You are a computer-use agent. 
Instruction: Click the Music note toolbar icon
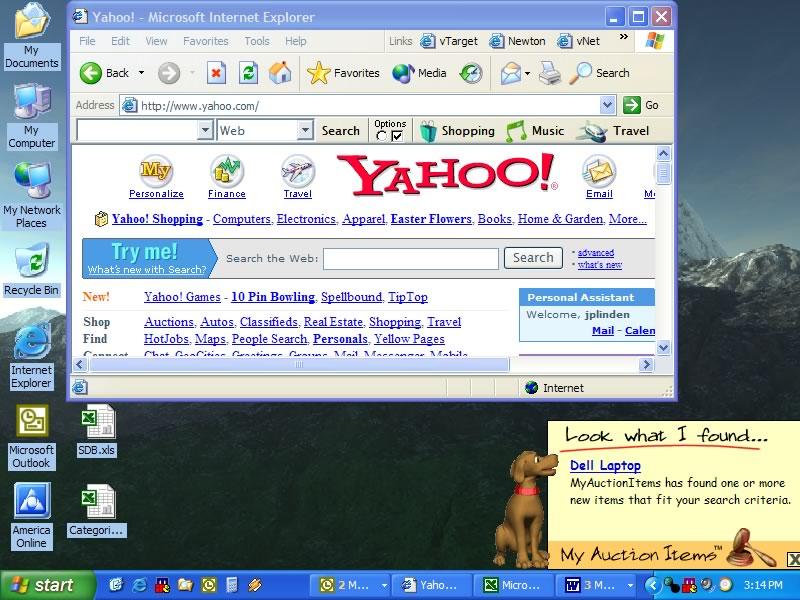[535, 131]
